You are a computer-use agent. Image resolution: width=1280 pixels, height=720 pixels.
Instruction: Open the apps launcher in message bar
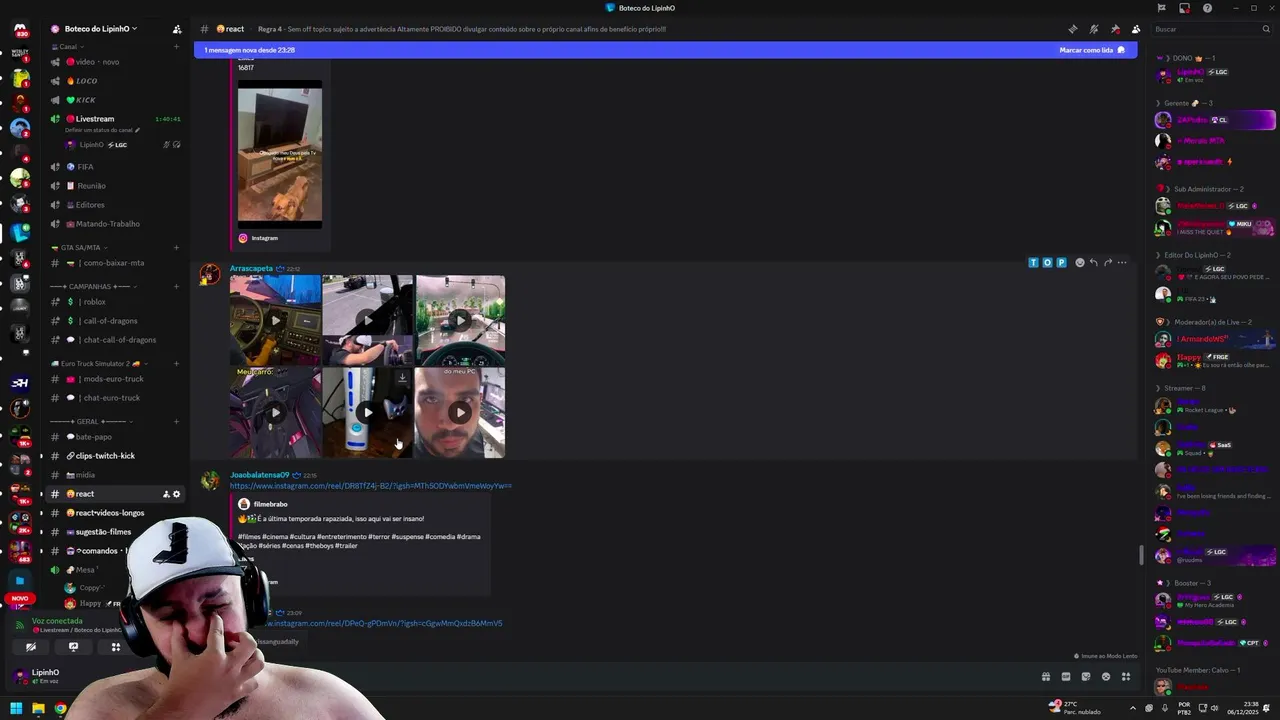[x=1126, y=677]
